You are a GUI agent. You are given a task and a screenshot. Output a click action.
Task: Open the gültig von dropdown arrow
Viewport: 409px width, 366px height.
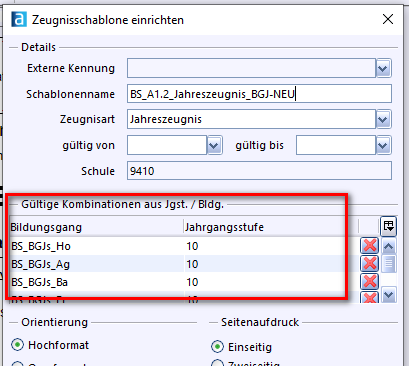coord(214,145)
